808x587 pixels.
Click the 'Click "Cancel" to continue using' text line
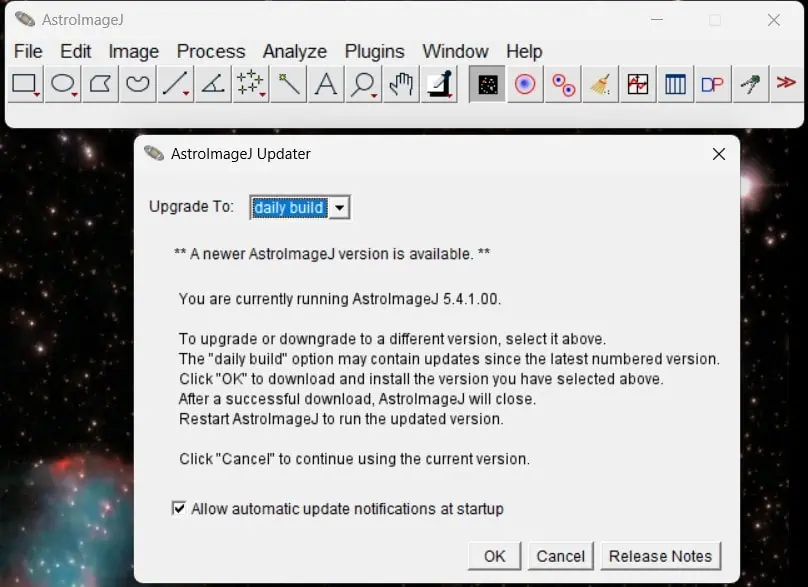[x=355, y=459]
